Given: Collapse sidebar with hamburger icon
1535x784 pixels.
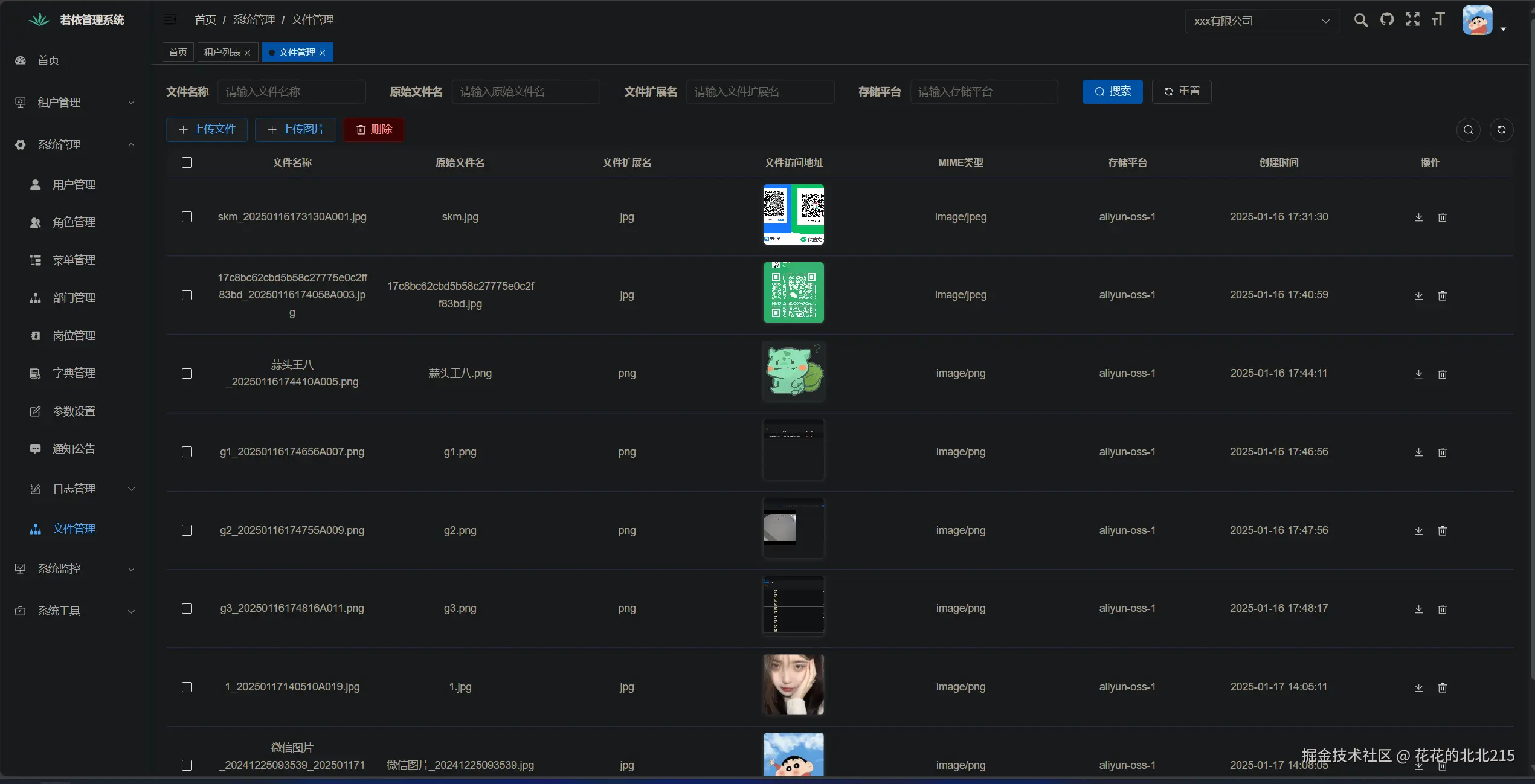Looking at the screenshot, I should [170, 19].
